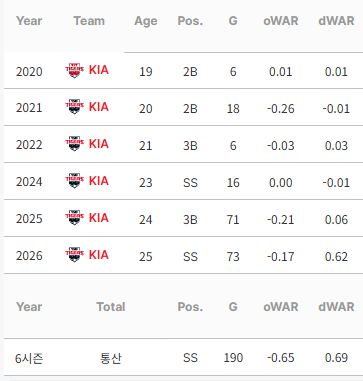
Task: Open the KIA team link for 2020
Action: pyautogui.click(x=99, y=70)
